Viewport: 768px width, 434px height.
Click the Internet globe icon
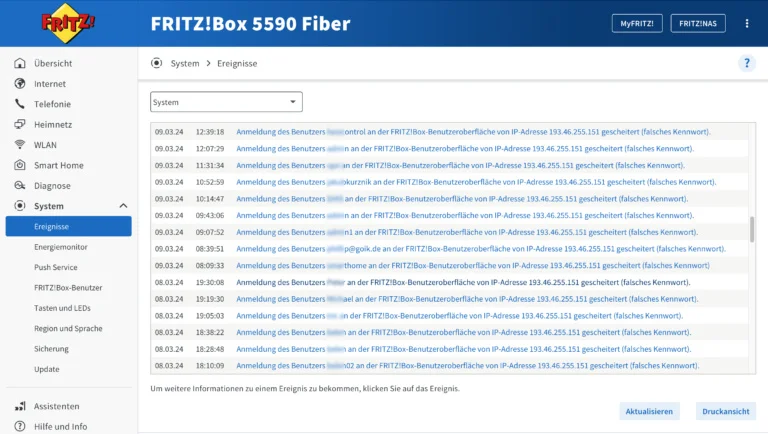click(x=20, y=83)
